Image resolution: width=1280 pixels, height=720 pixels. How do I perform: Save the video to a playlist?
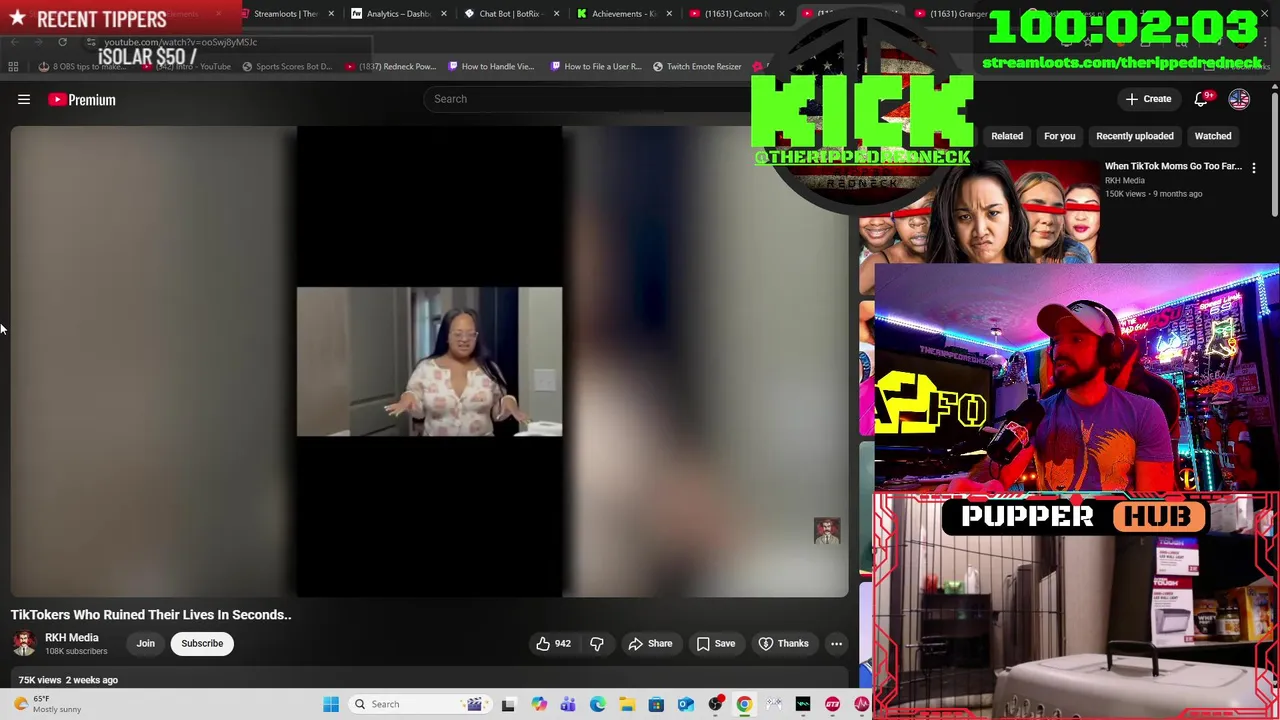pos(716,643)
